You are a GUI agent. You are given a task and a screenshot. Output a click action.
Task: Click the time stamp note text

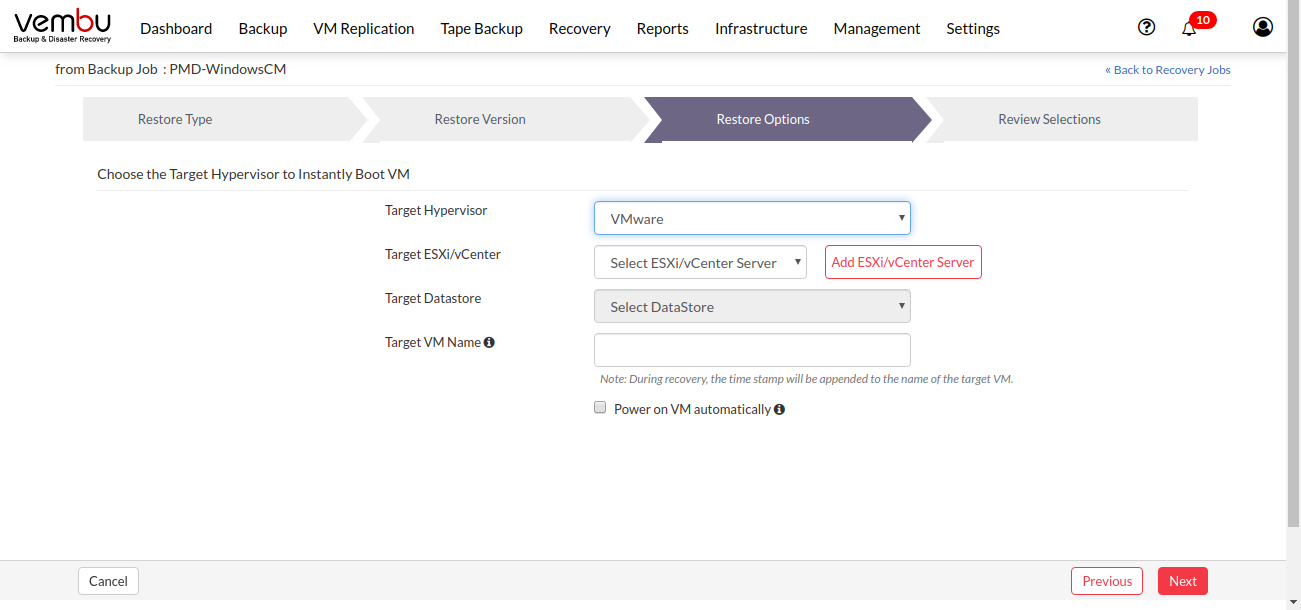[x=806, y=379]
